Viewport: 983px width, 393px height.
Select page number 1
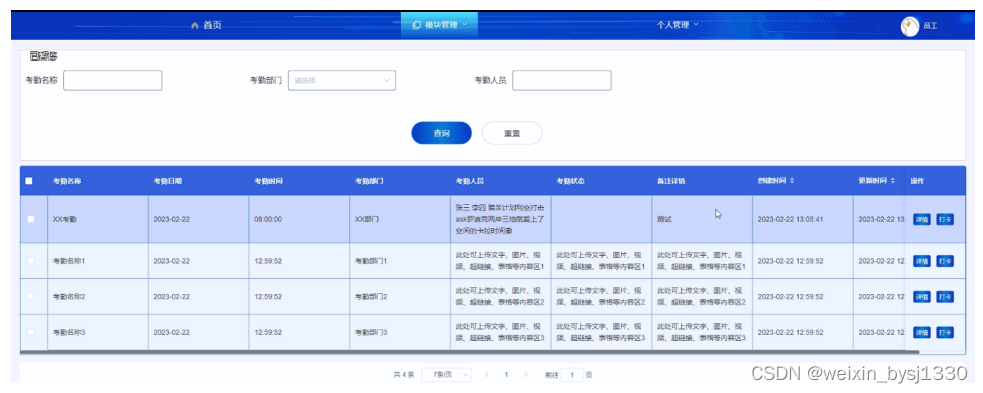click(x=506, y=375)
